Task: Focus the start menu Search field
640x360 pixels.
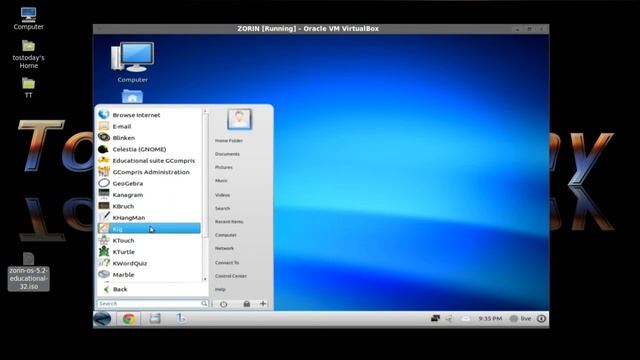Action: click(x=149, y=304)
